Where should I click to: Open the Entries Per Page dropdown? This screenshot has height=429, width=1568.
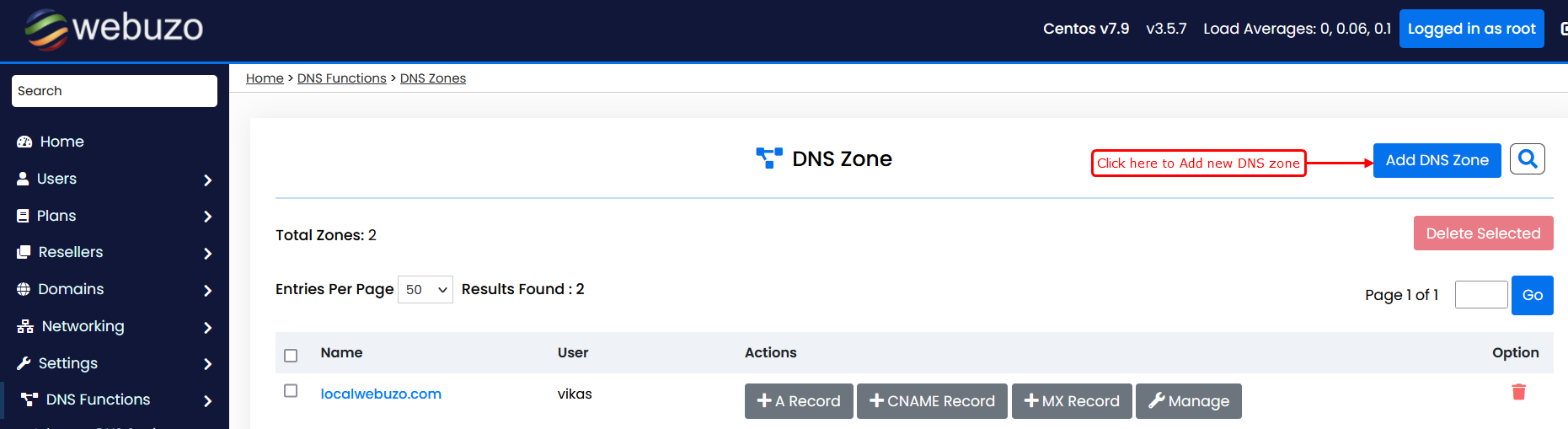425,290
